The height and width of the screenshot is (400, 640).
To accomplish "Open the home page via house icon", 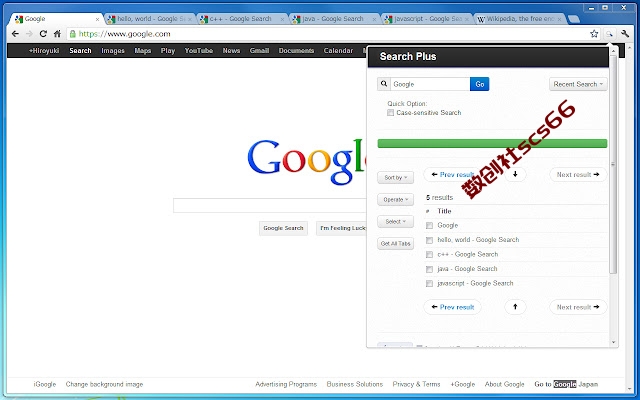I will coord(57,34).
